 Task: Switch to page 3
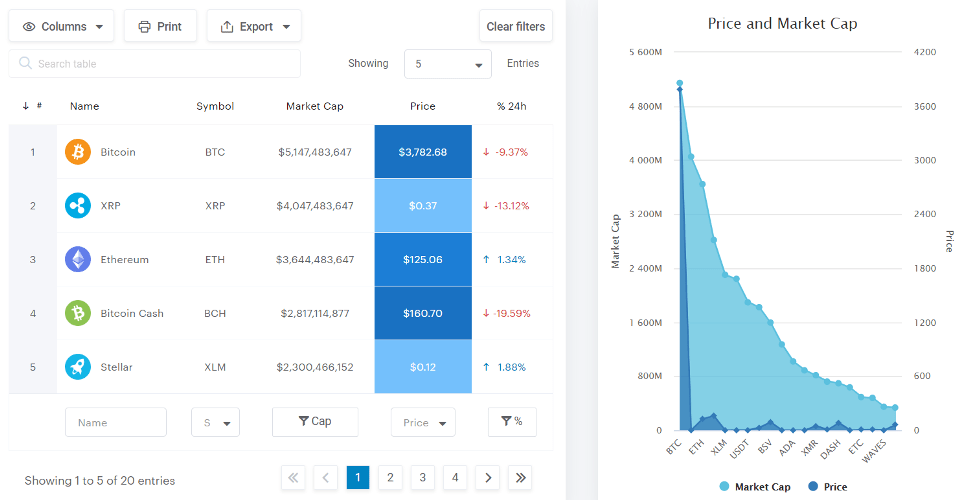tap(423, 478)
